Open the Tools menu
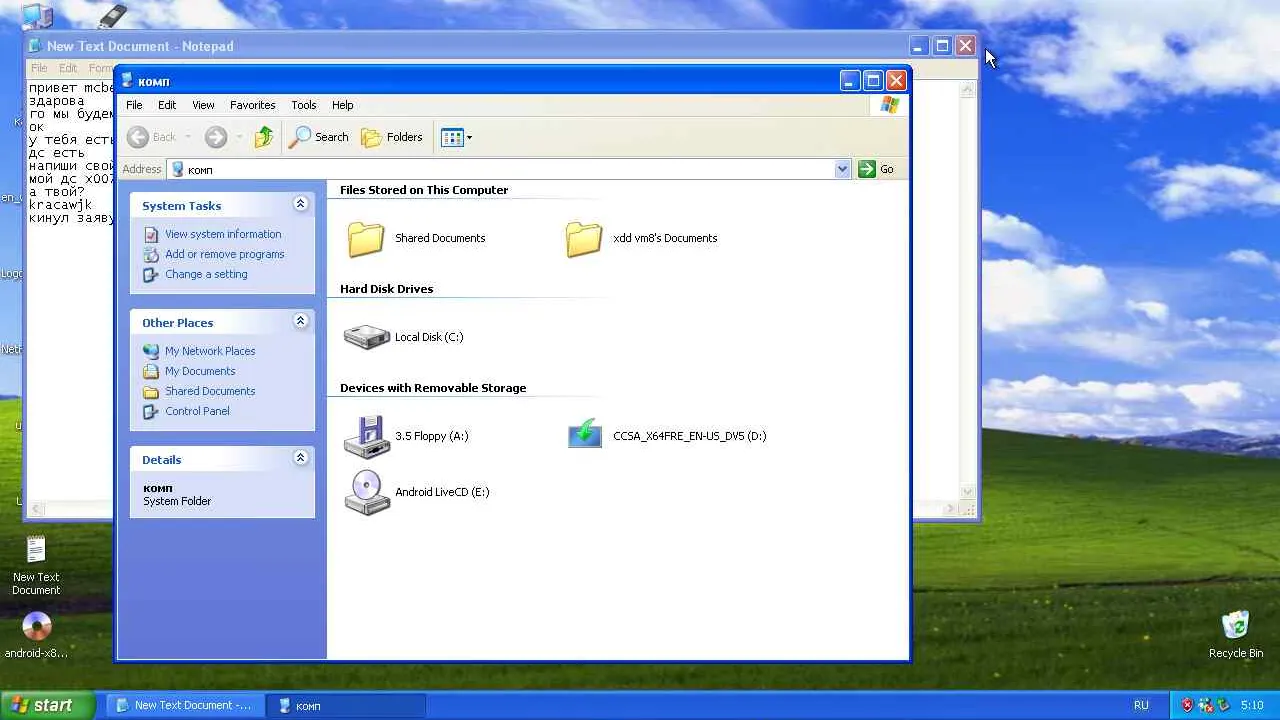 tap(304, 105)
